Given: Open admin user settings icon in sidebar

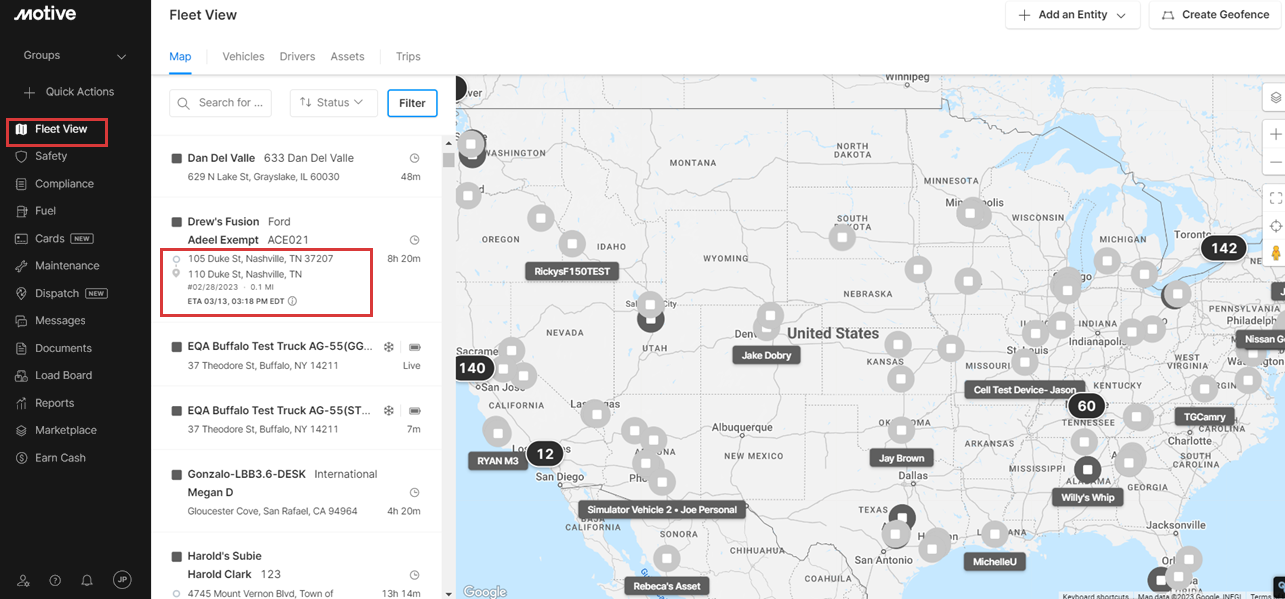Looking at the screenshot, I should pos(23,580).
